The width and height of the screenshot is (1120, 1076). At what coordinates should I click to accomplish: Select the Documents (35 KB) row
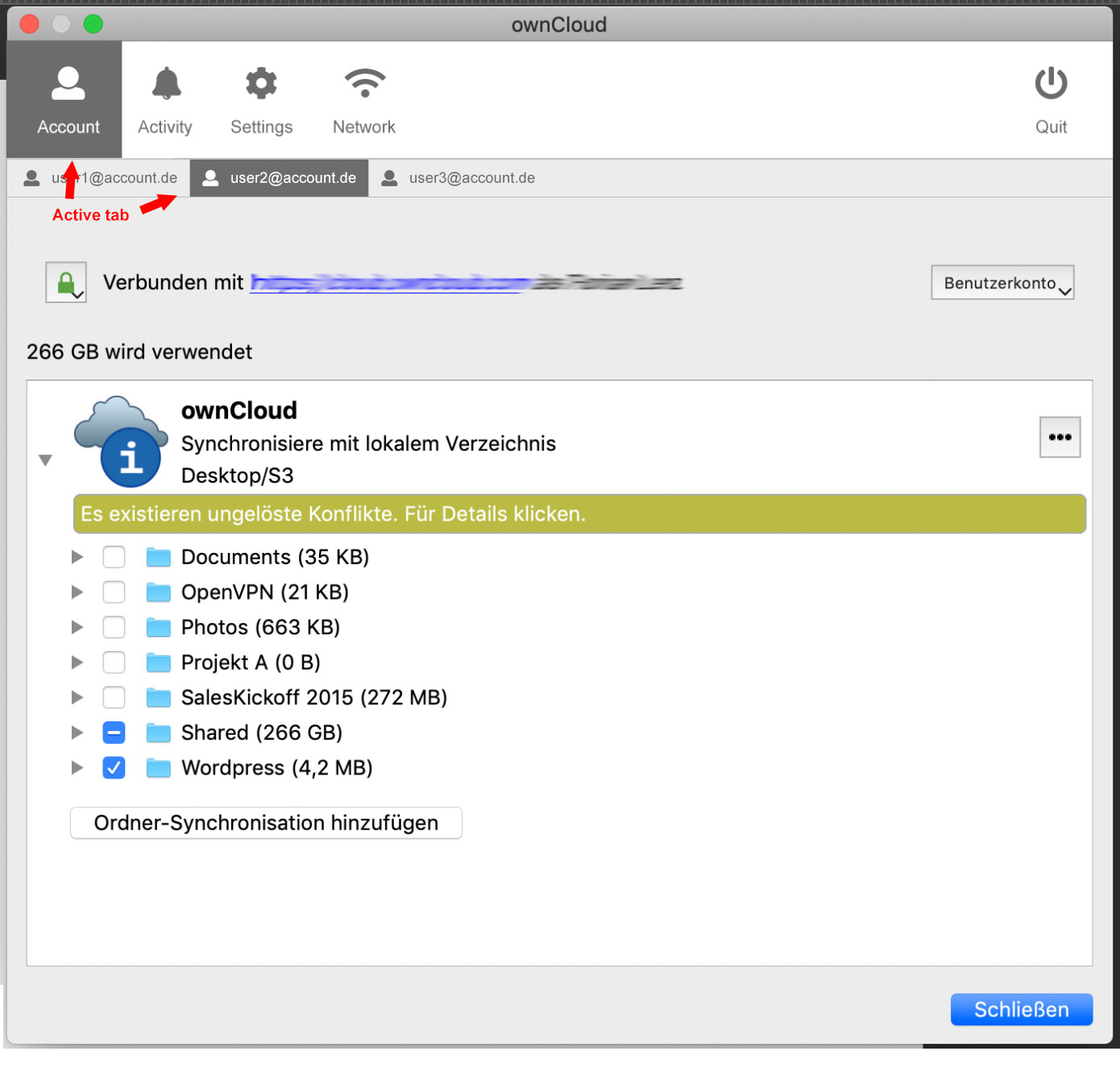(x=275, y=557)
